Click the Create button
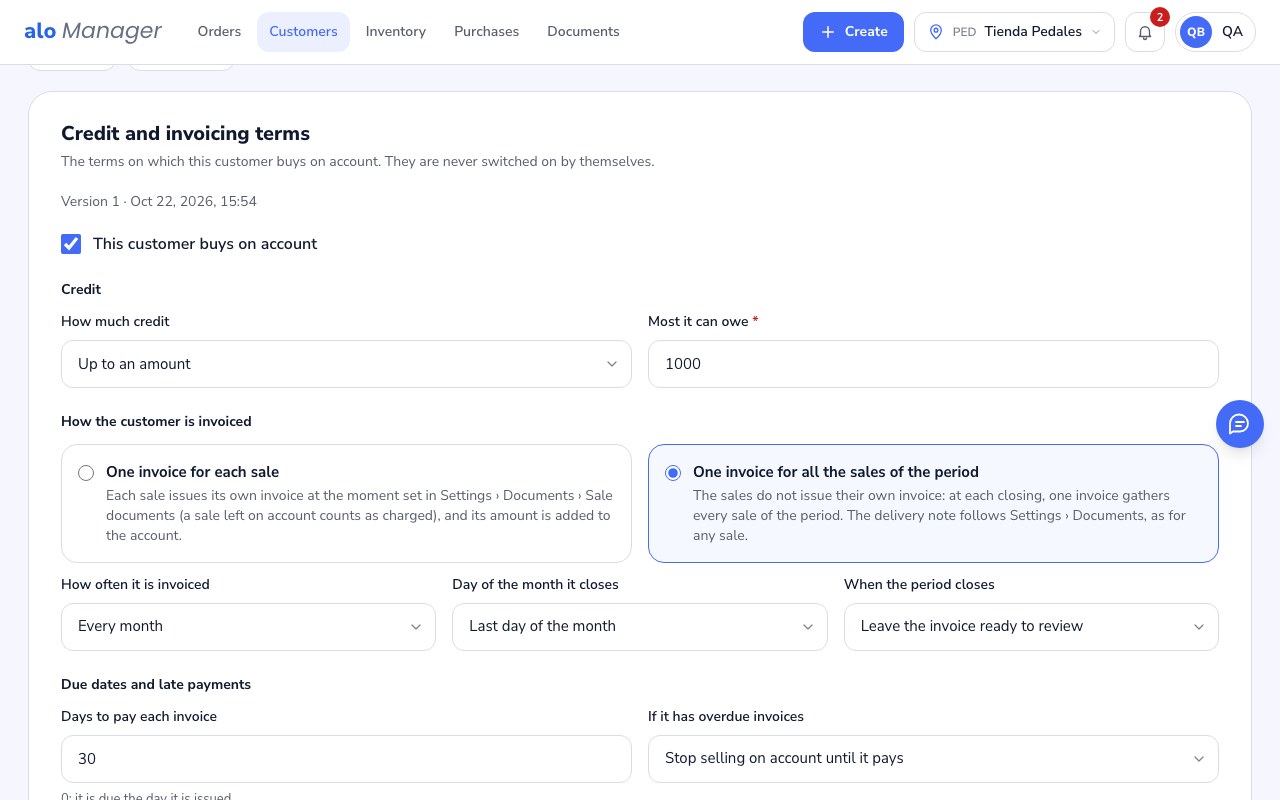This screenshot has width=1280, height=800. tap(853, 32)
